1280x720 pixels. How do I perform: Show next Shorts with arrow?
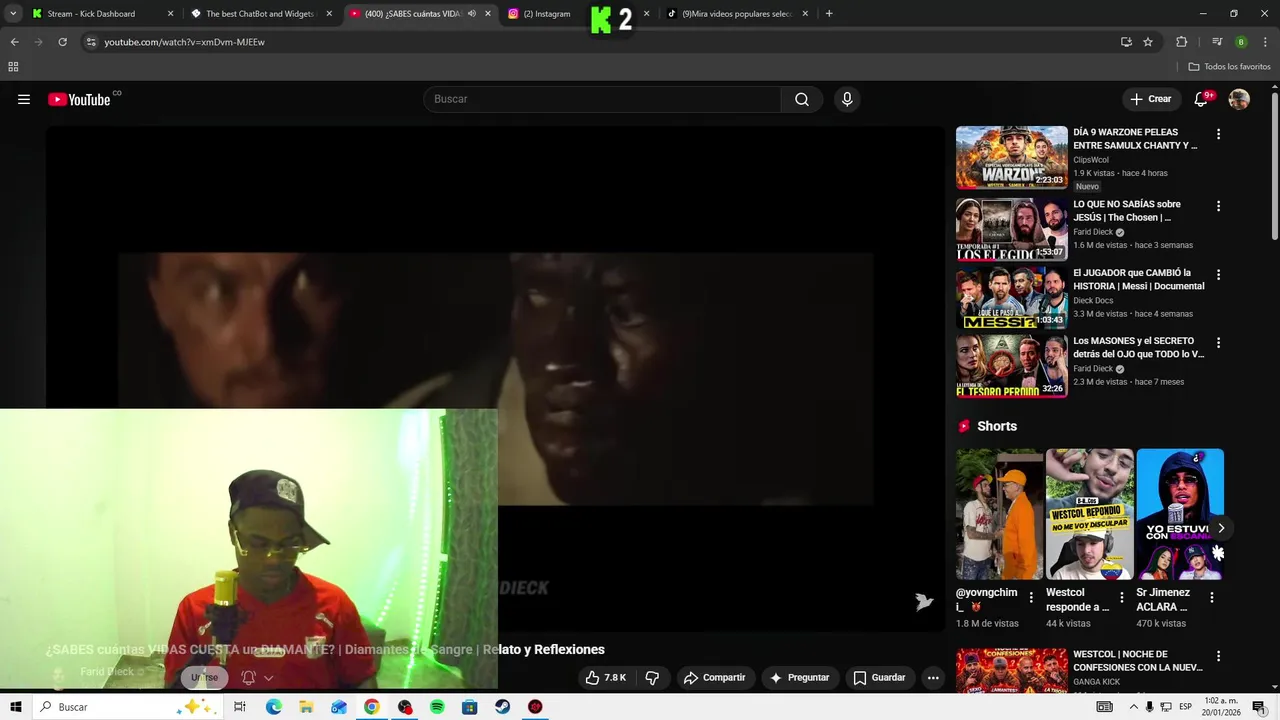1220,528
